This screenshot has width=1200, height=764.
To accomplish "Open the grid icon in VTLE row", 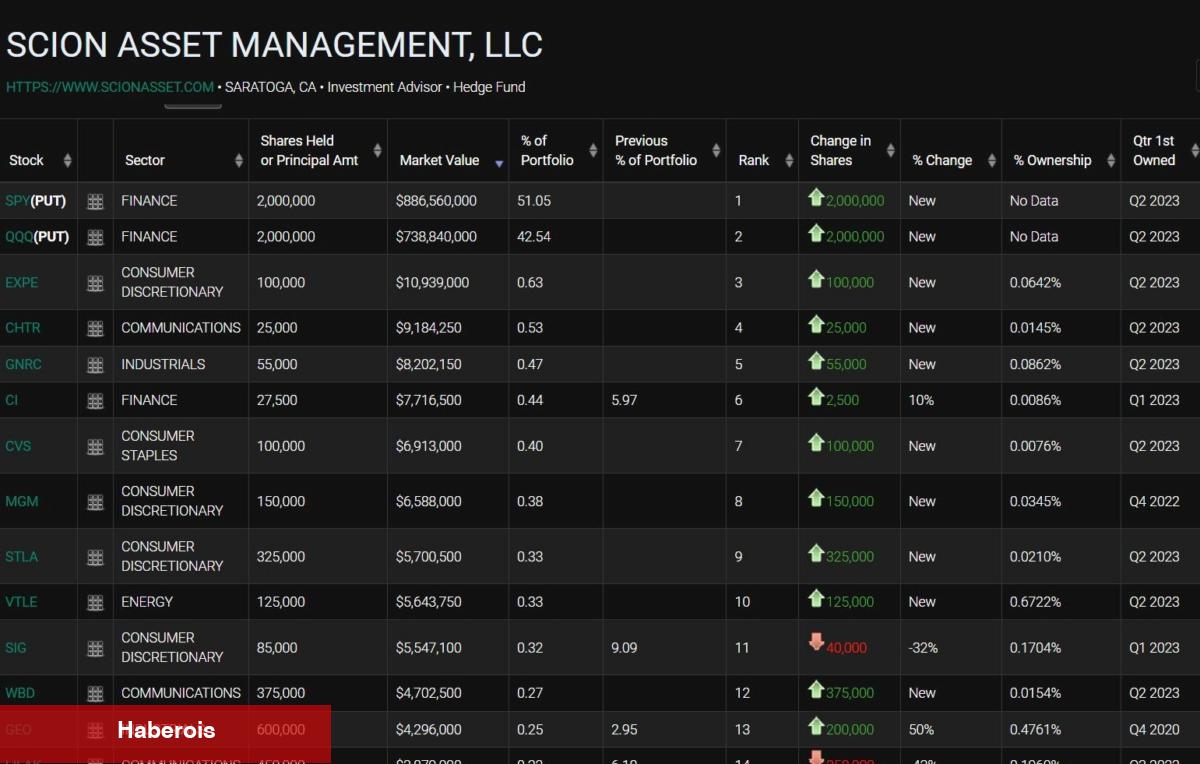I will point(95,602).
